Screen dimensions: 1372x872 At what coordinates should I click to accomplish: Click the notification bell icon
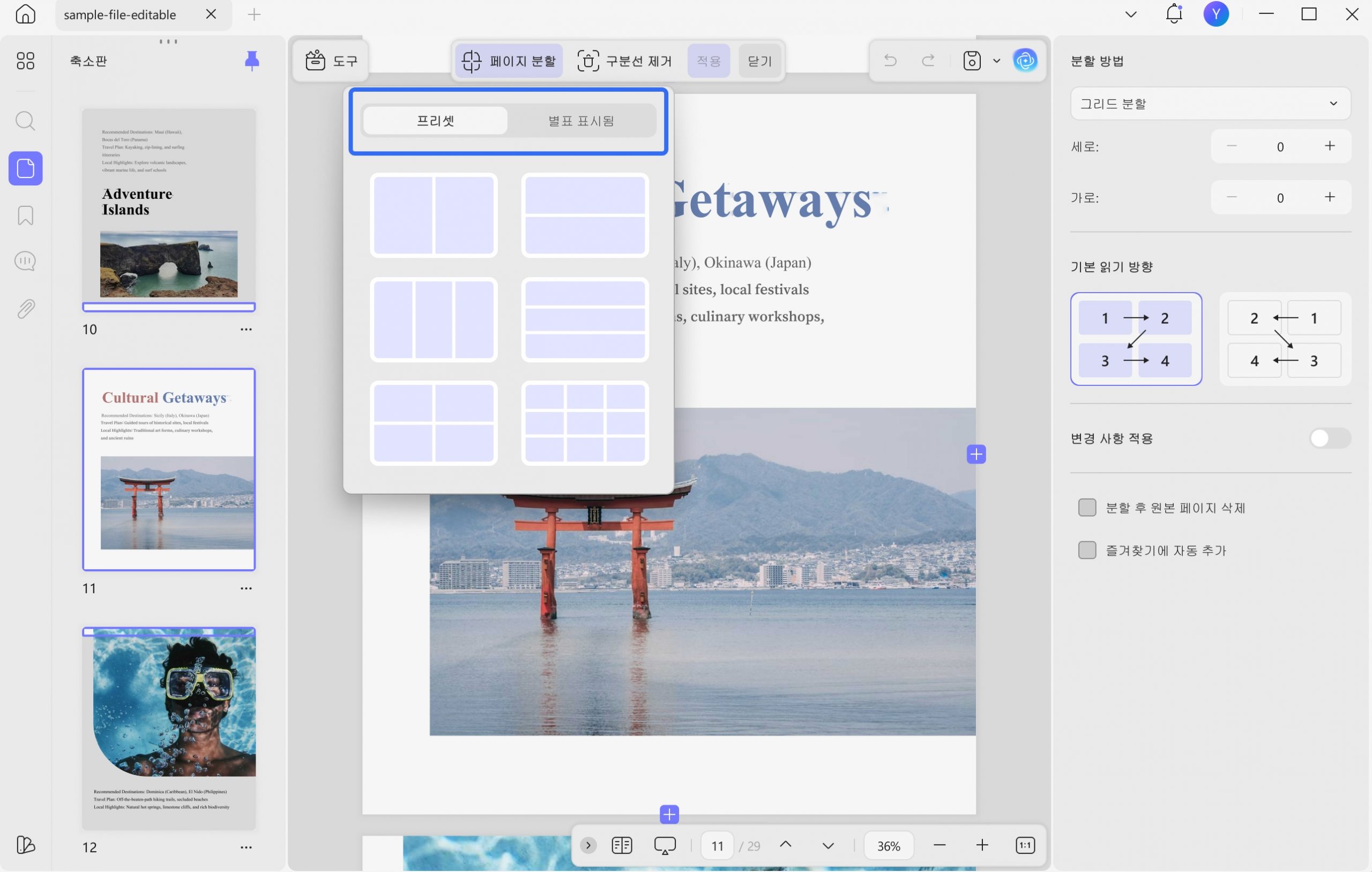click(1174, 14)
